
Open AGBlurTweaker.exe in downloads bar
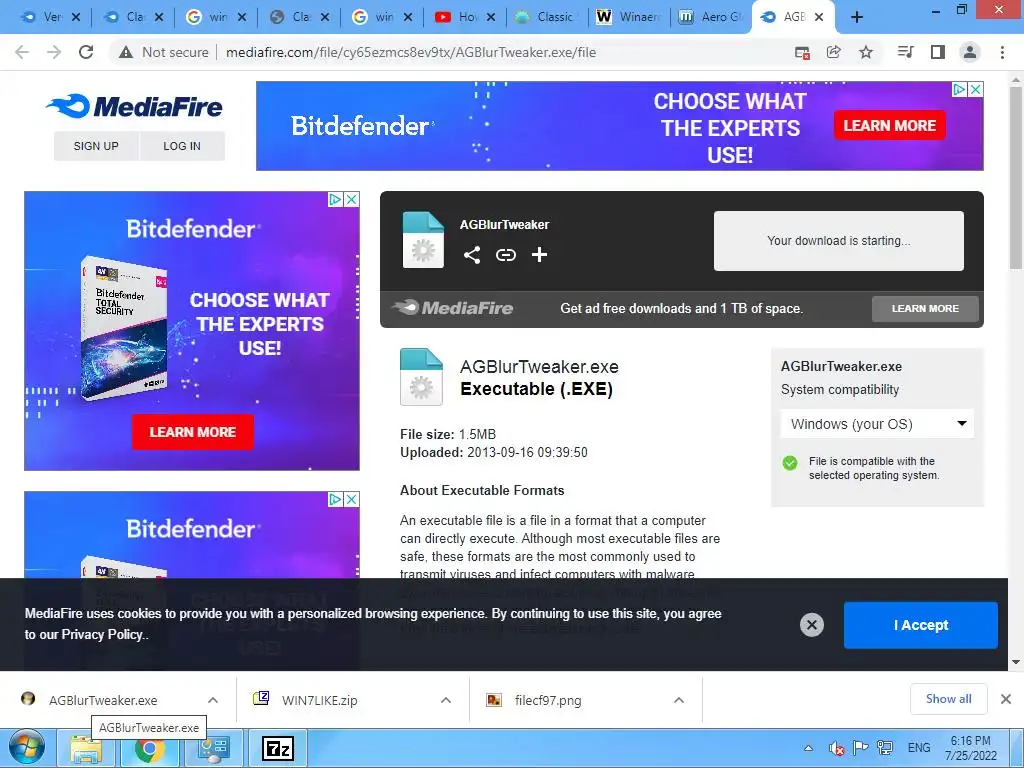click(x=103, y=700)
